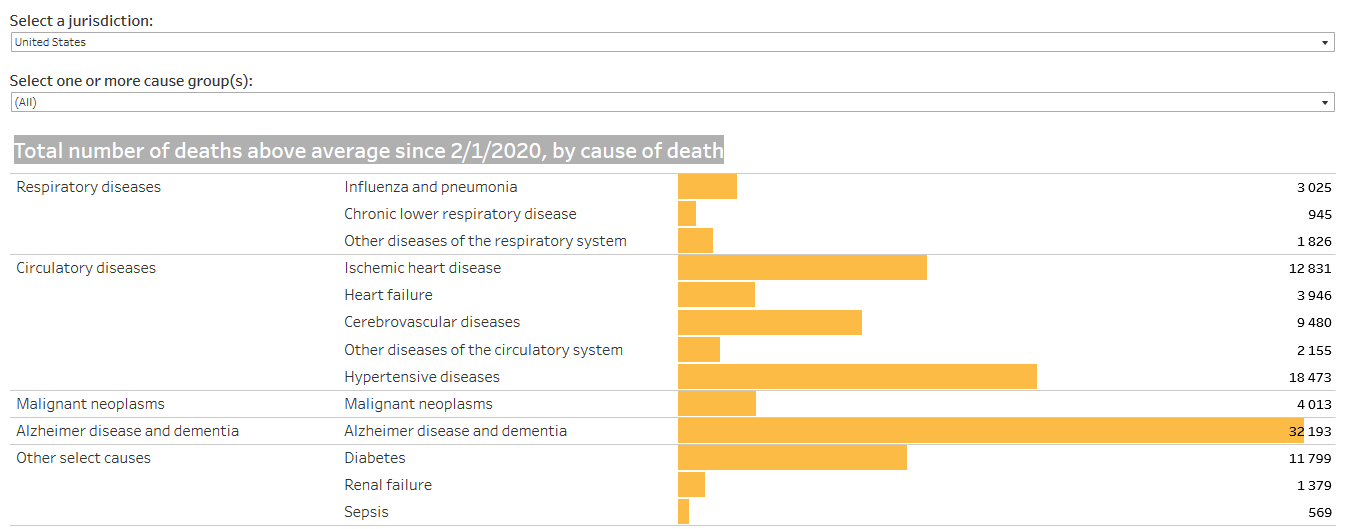Click the Diabetes bar
The width and height of the screenshot is (1354, 529).
792,458
